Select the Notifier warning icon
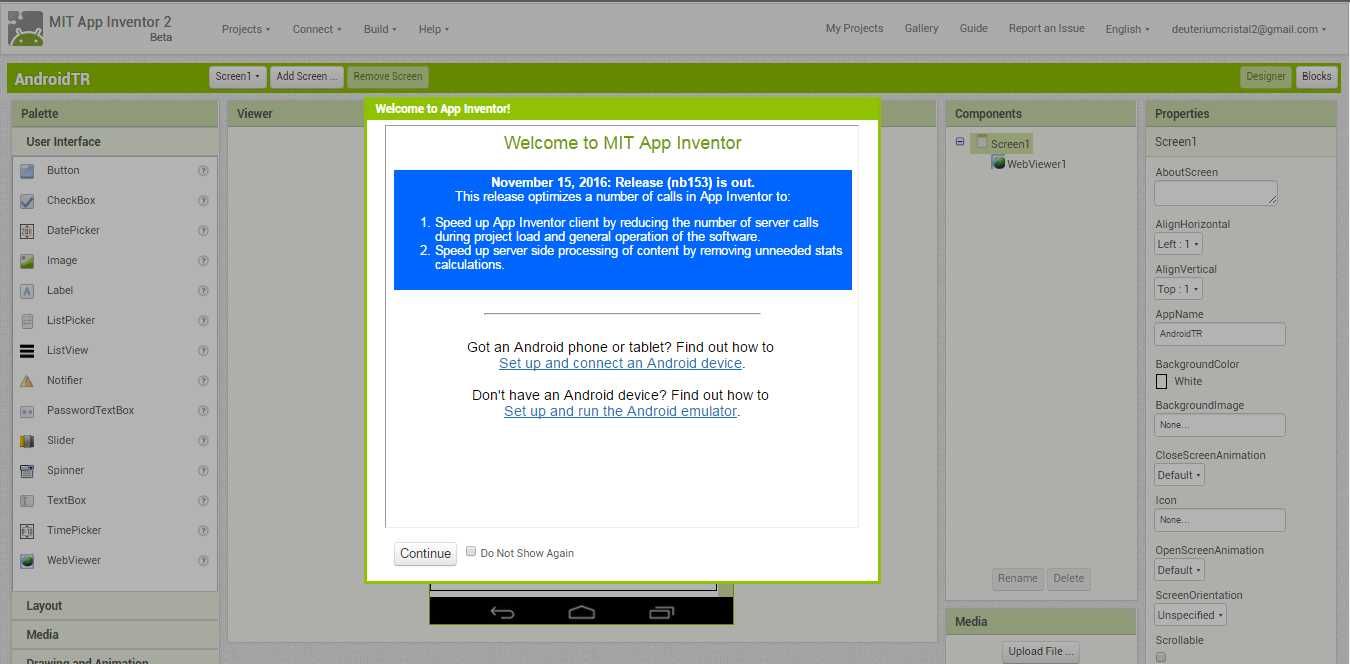1350x664 pixels. coord(27,381)
